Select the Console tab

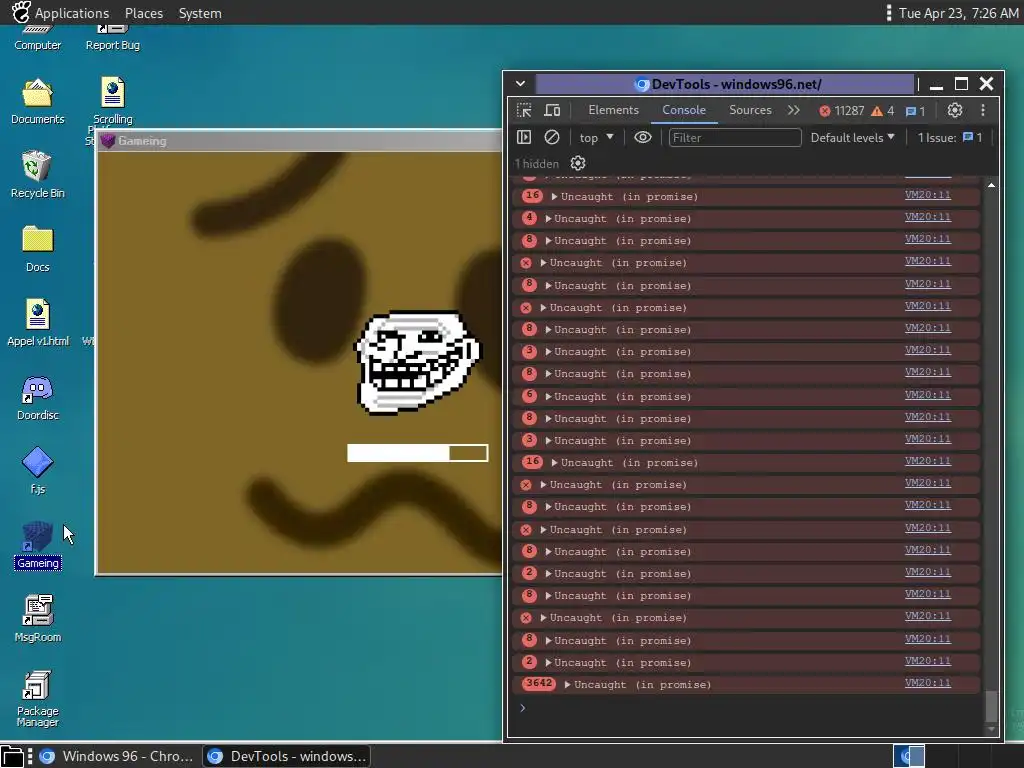pyautogui.click(x=684, y=110)
